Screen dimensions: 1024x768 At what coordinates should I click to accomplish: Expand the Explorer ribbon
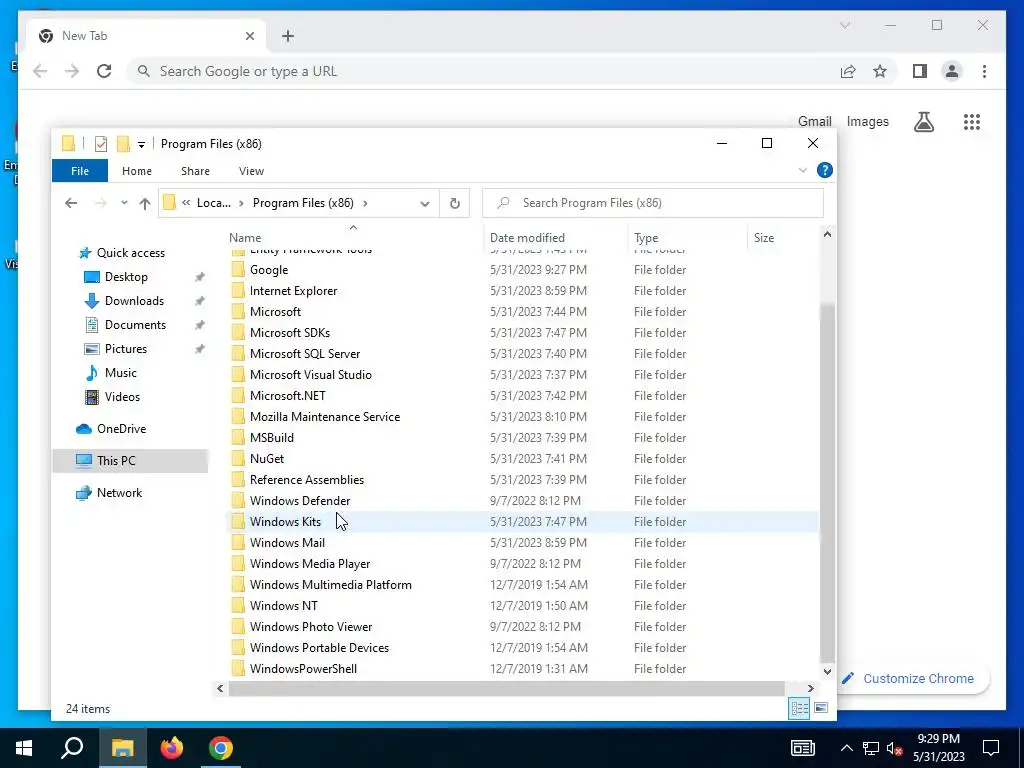tap(803, 170)
